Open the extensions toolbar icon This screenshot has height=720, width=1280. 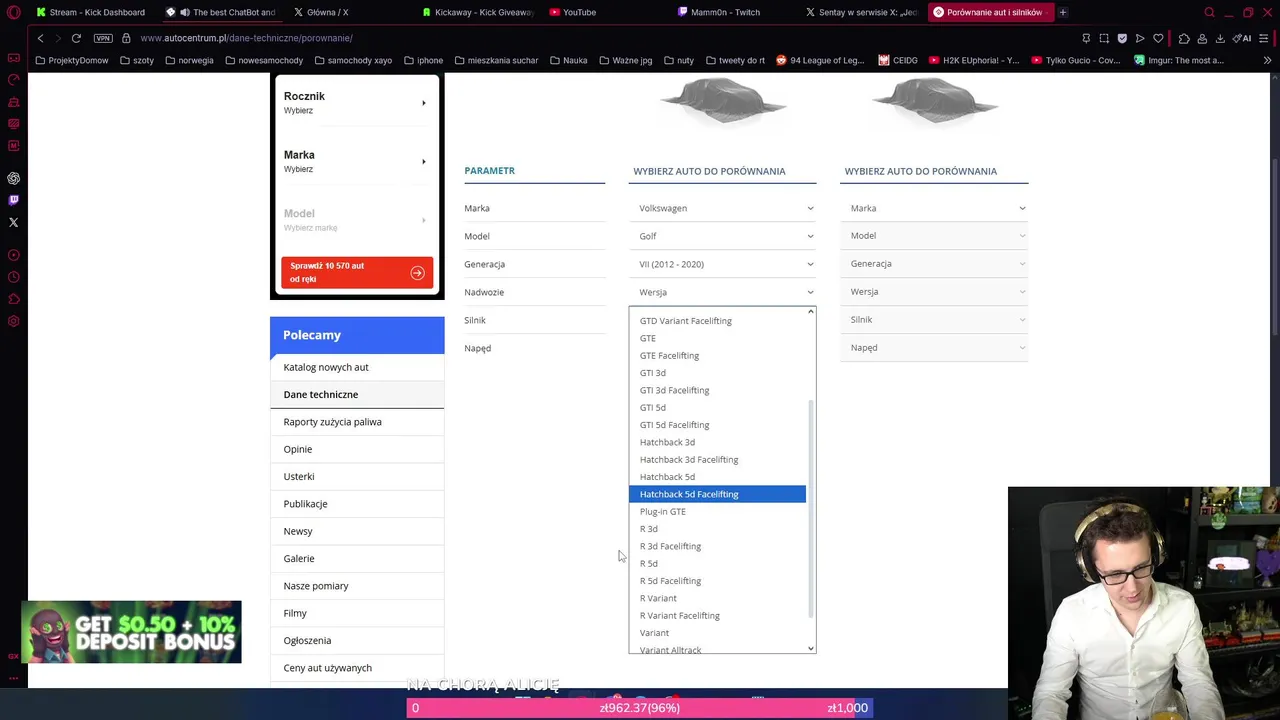pos(1184,38)
